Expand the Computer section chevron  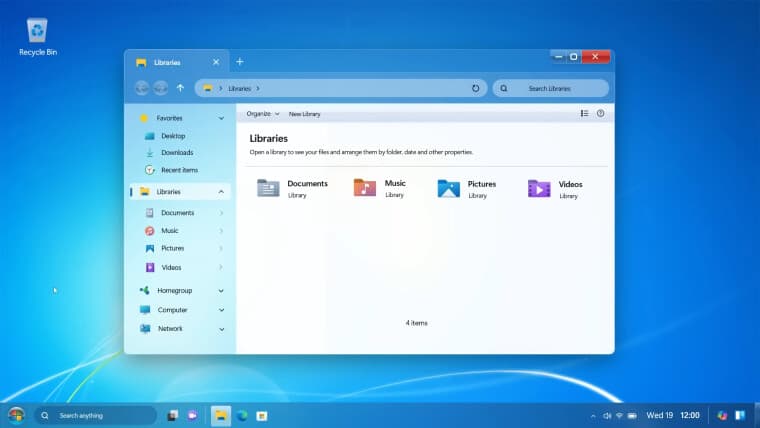(221, 310)
